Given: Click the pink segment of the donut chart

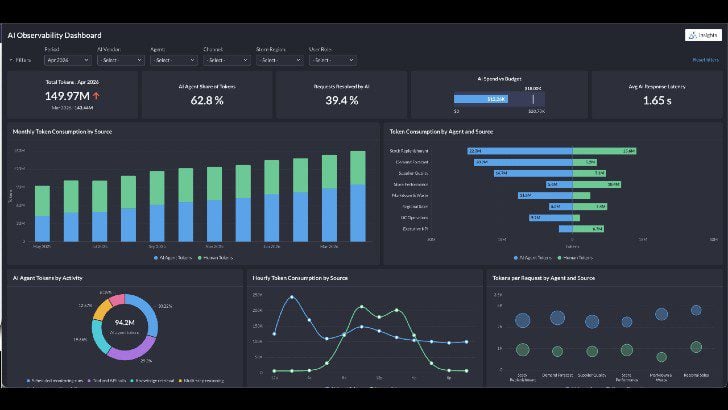Looking at the screenshot, I should [x=117, y=299].
